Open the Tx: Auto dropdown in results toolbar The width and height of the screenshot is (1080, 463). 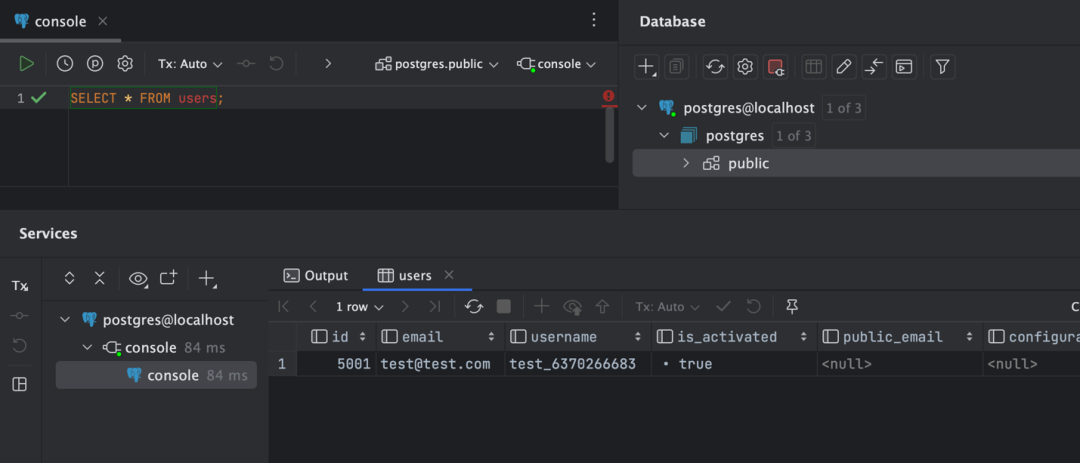(x=667, y=307)
